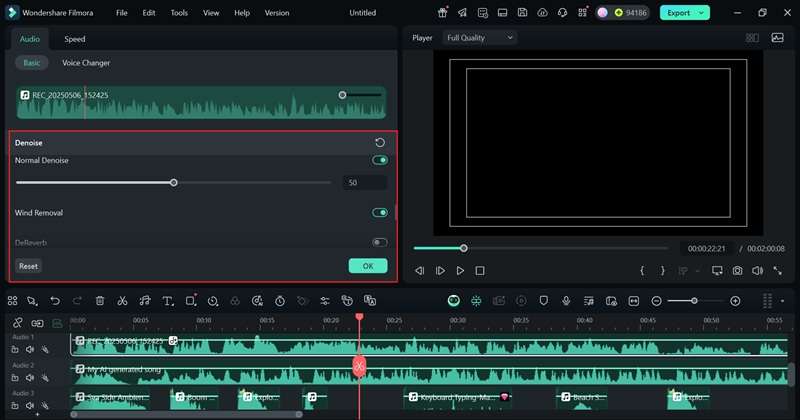Select the Basic sub-tab
Image resolution: width=800 pixels, height=420 pixels.
click(32, 63)
